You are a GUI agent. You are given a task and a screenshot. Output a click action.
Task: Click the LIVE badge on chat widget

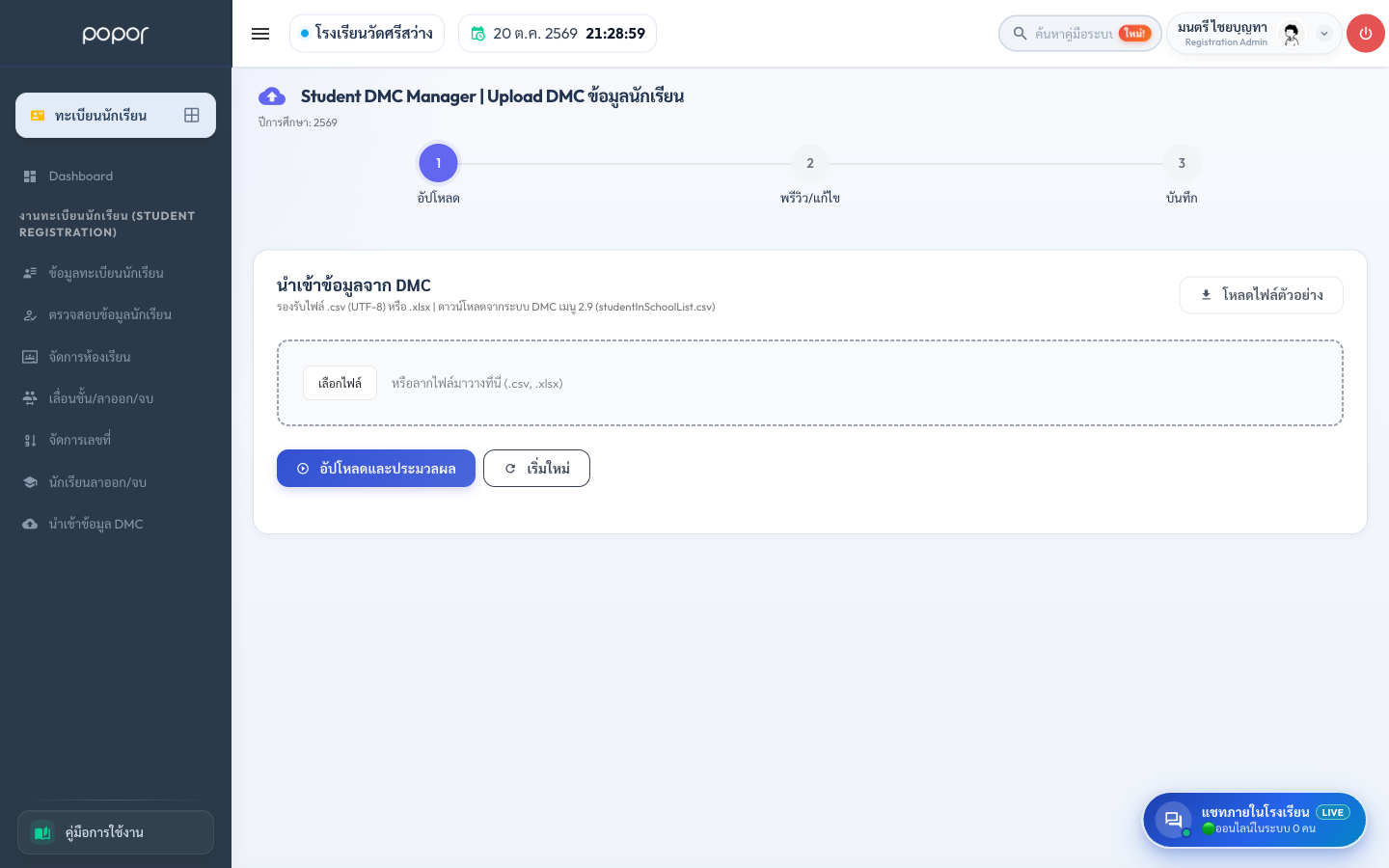pyautogui.click(x=1333, y=812)
